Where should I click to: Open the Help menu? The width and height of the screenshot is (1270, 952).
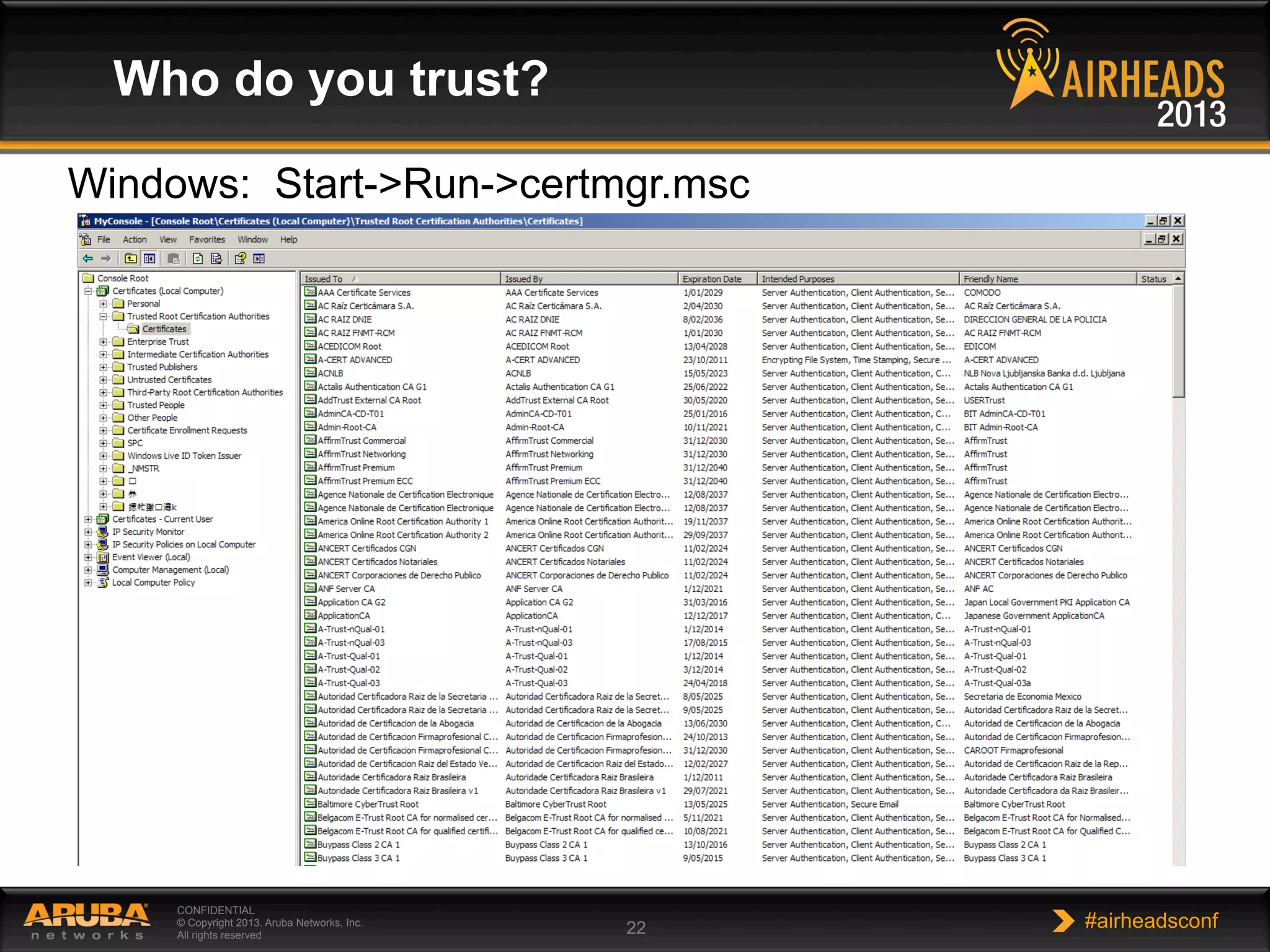coord(288,239)
